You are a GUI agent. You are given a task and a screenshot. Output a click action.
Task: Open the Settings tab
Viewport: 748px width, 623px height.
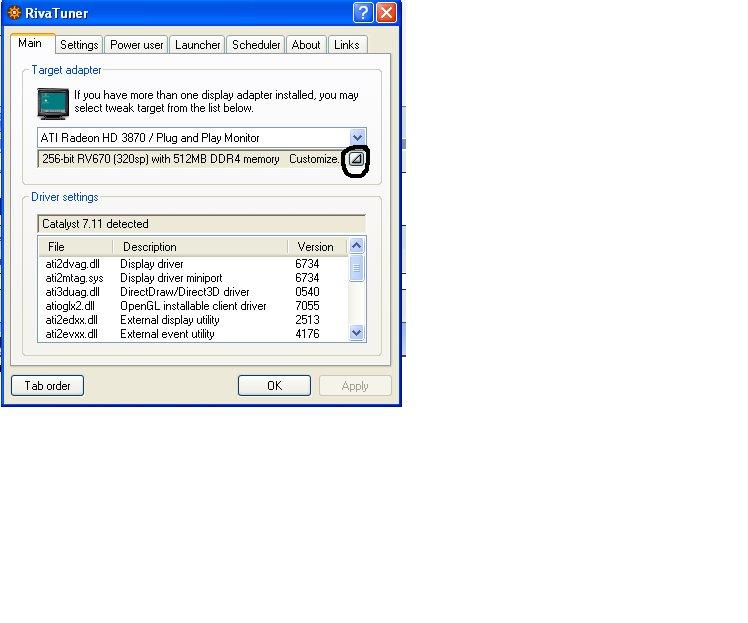coord(79,45)
